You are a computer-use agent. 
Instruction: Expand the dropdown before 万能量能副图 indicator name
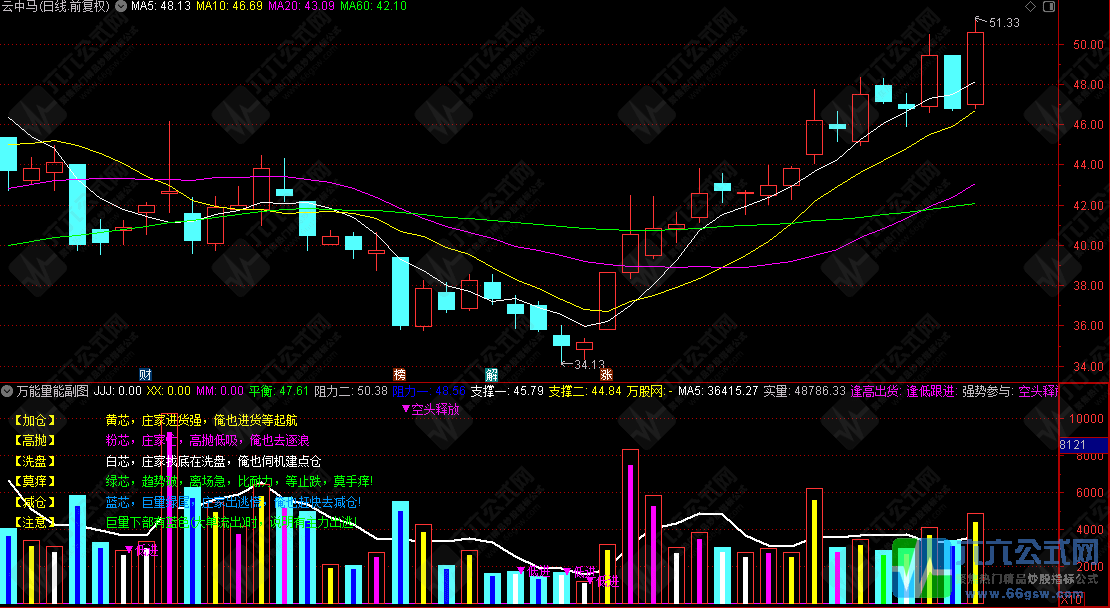tap(8, 391)
